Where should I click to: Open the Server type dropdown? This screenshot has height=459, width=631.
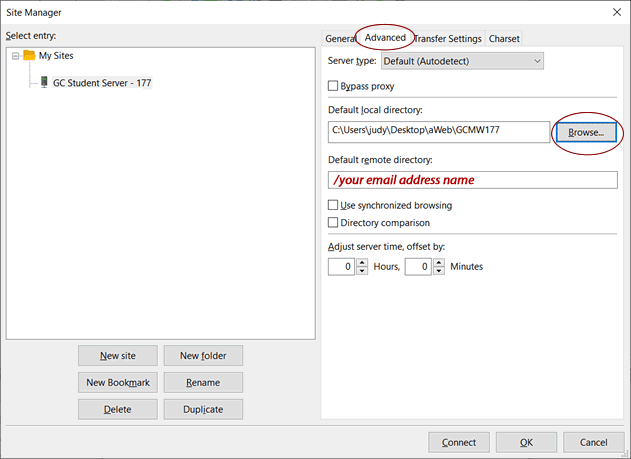pyautogui.click(x=462, y=61)
